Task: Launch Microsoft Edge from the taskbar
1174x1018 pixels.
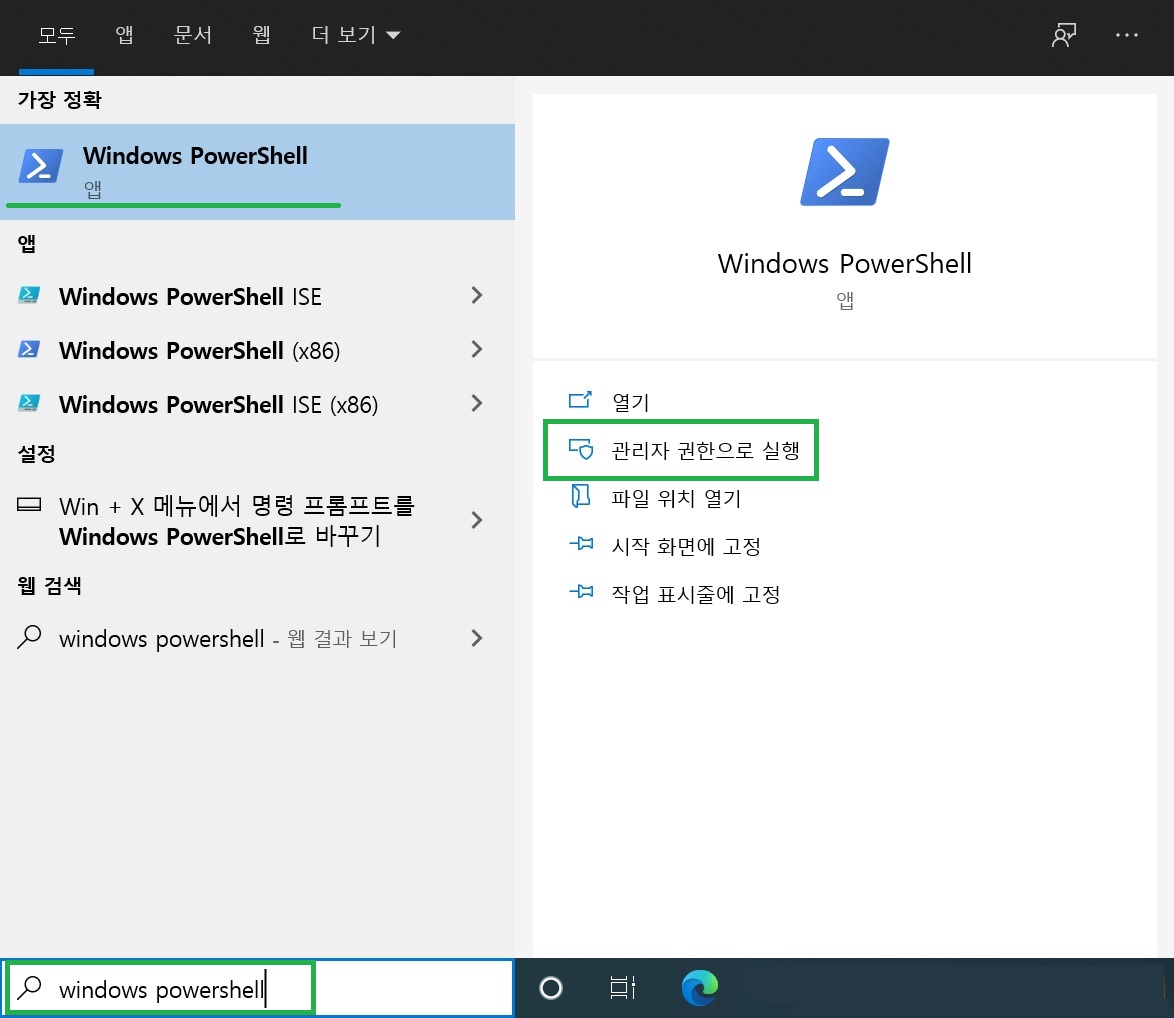Action: point(700,987)
